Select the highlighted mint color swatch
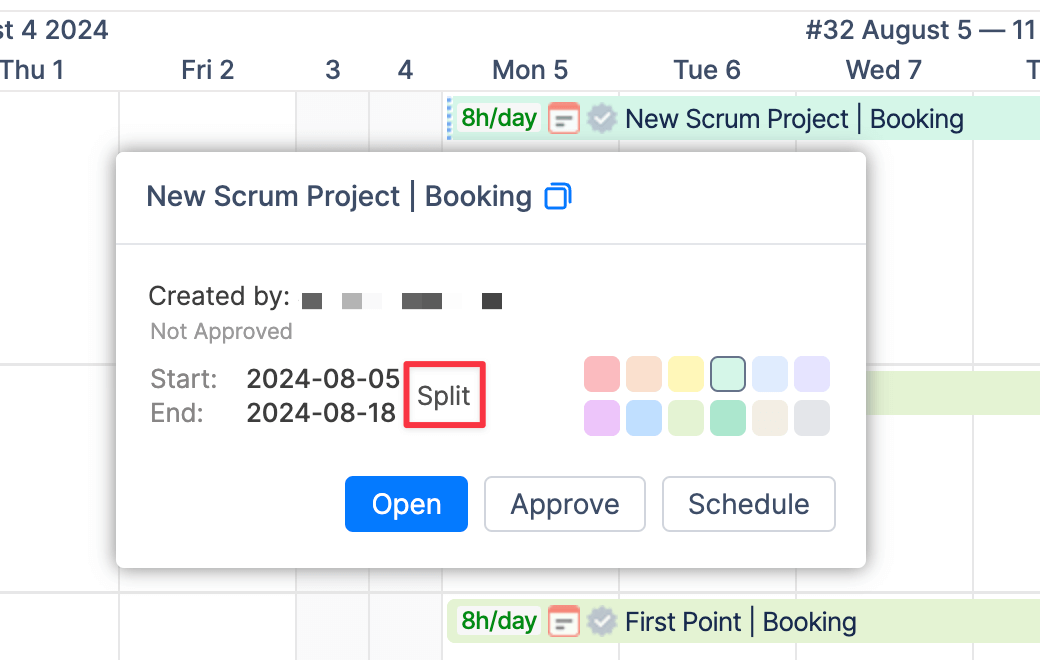 pos(728,374)
